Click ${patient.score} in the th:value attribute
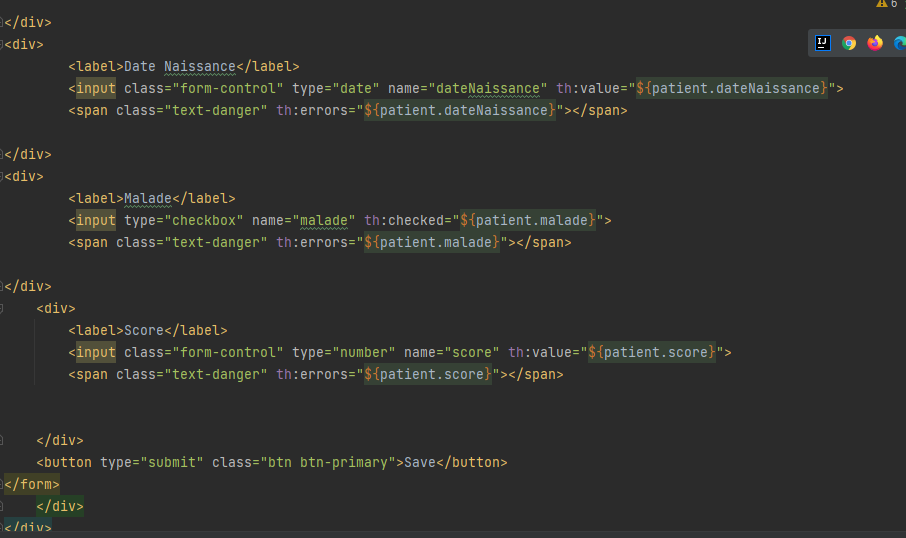Screen dimensions: 906x538 (x=652, y=353)
